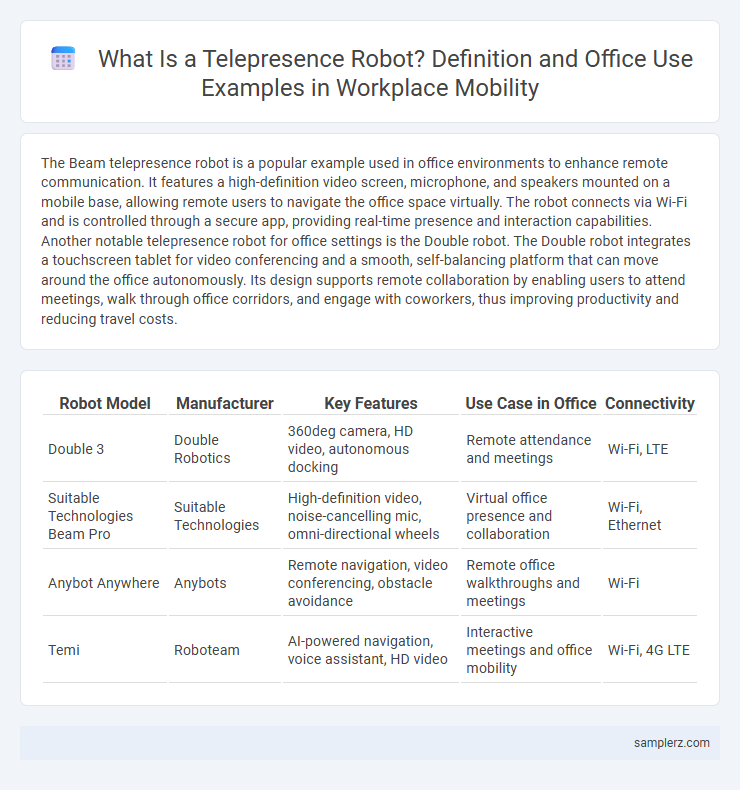Screen dimensions: 740x790
Task: Click the 360deg camera, HD video cell
Action: click(371, 449)
